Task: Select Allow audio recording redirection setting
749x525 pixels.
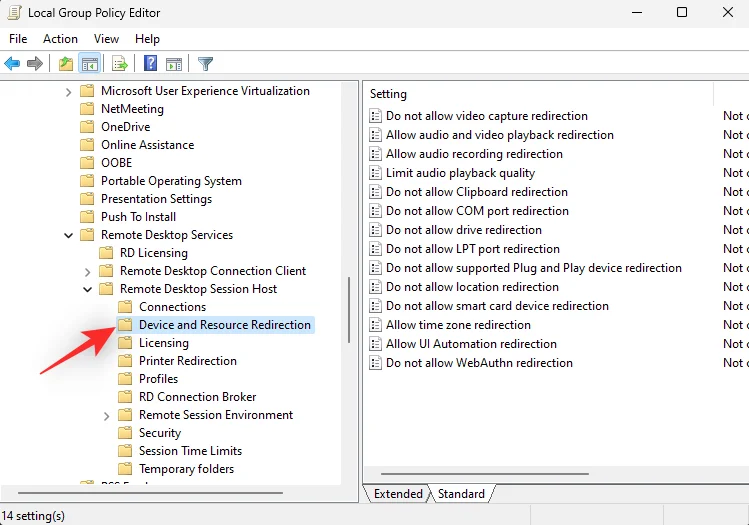Action: (x=474, y=154)
